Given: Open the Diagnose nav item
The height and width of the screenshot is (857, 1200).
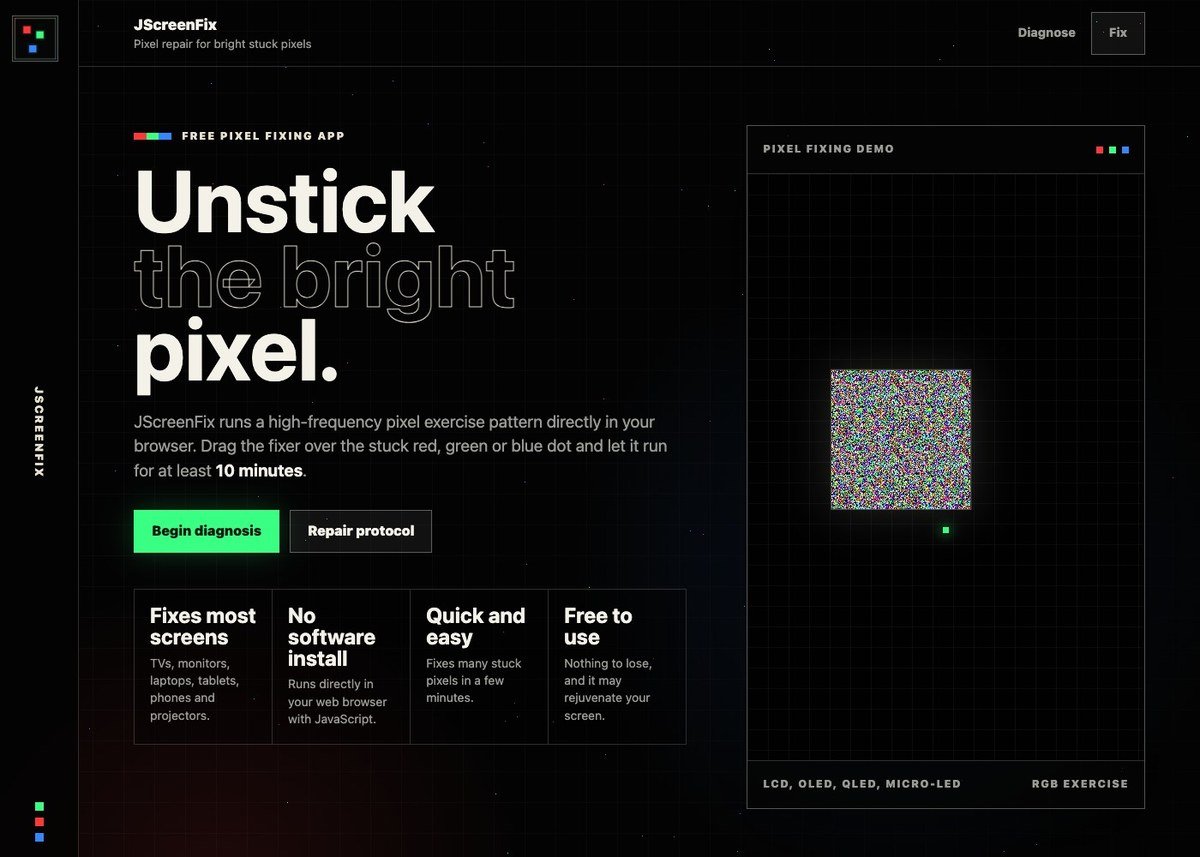Looking at the screenshot, I should [x=1046, y=33].
